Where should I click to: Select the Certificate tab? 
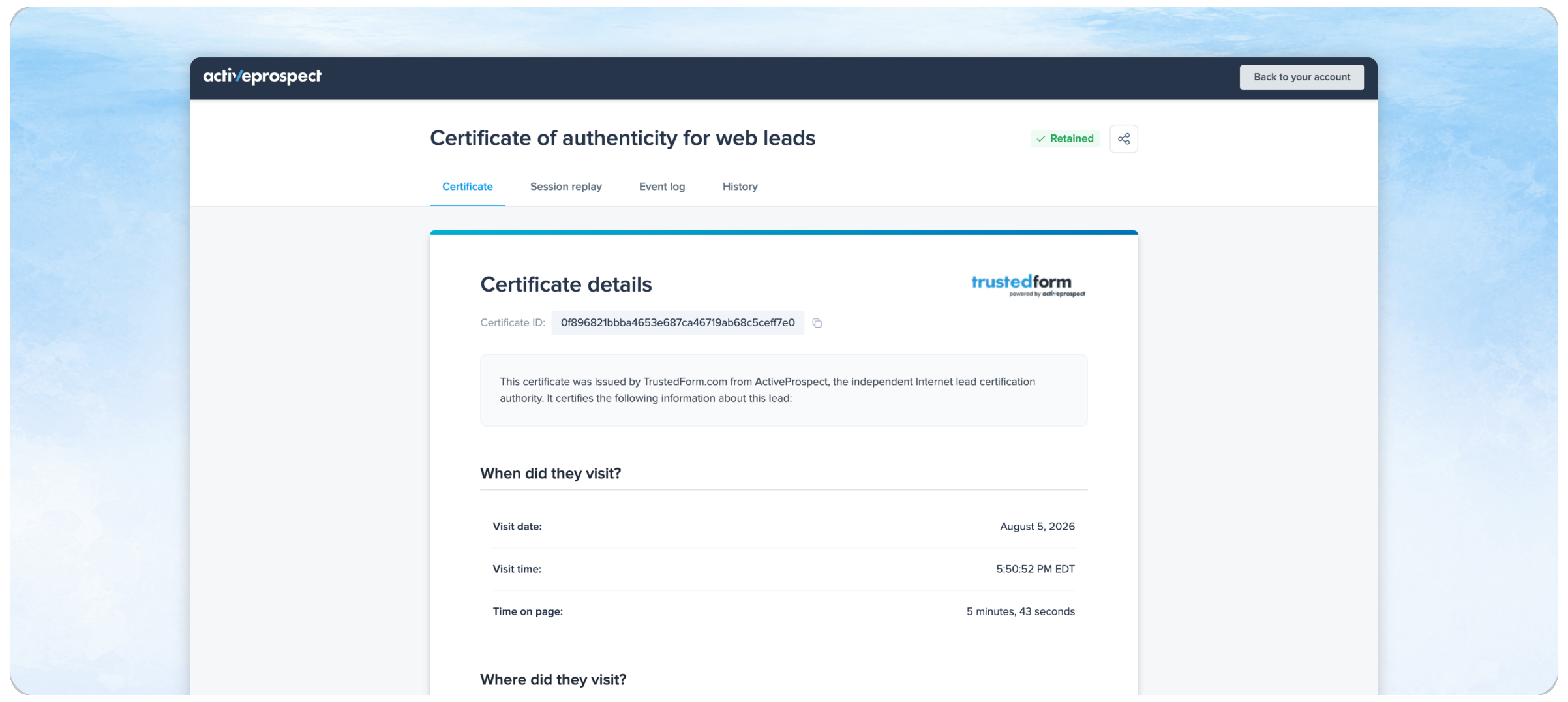467,187
